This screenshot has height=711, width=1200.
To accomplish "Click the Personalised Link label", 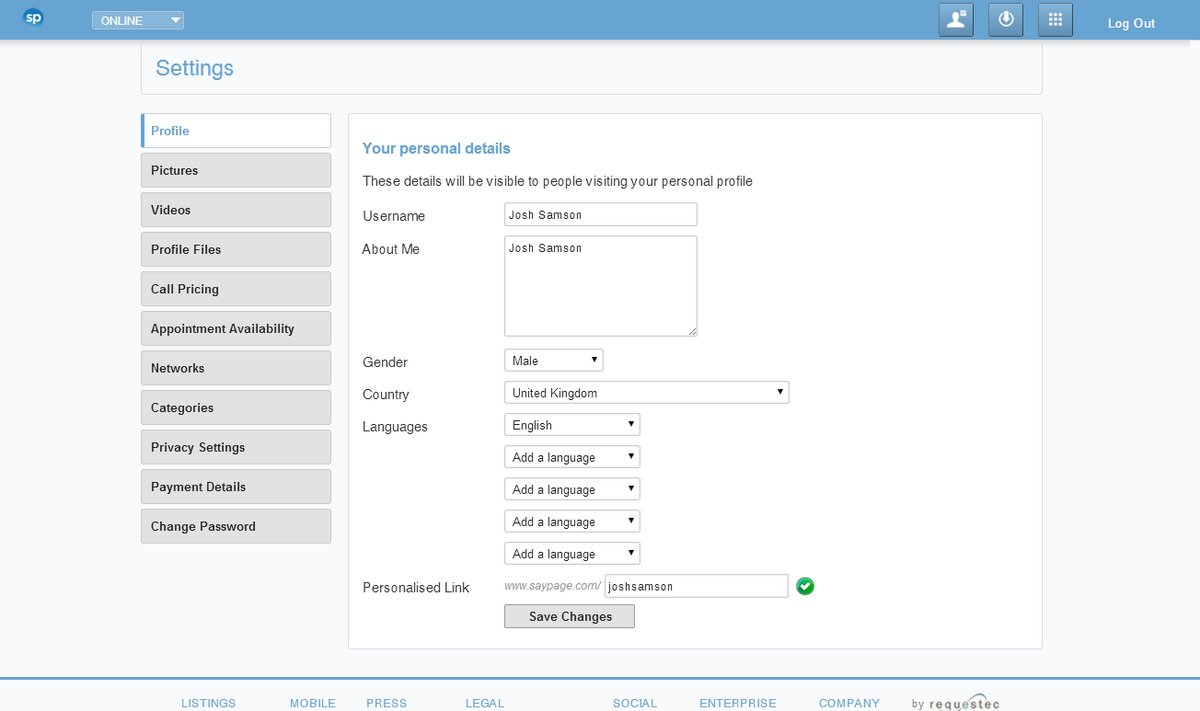I will tap(416, 587).
